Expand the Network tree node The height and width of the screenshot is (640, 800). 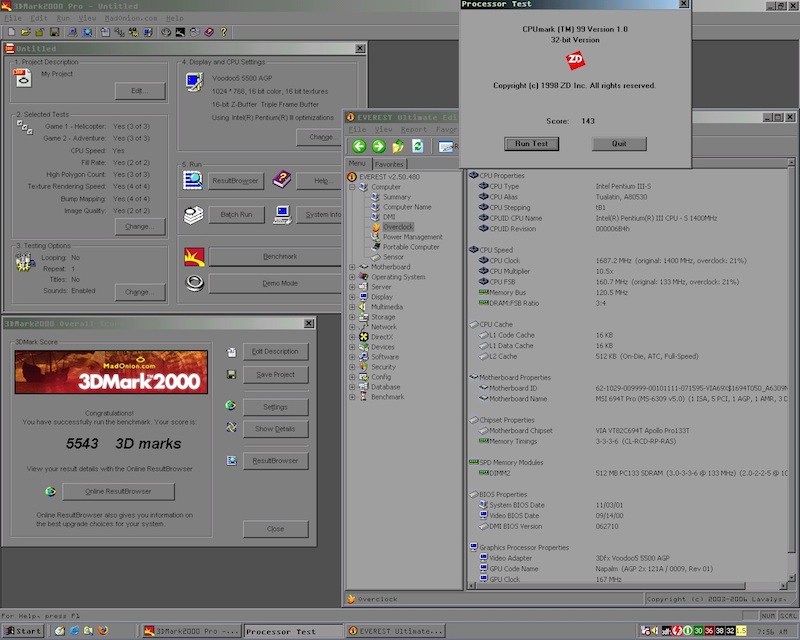pos(352,327)
